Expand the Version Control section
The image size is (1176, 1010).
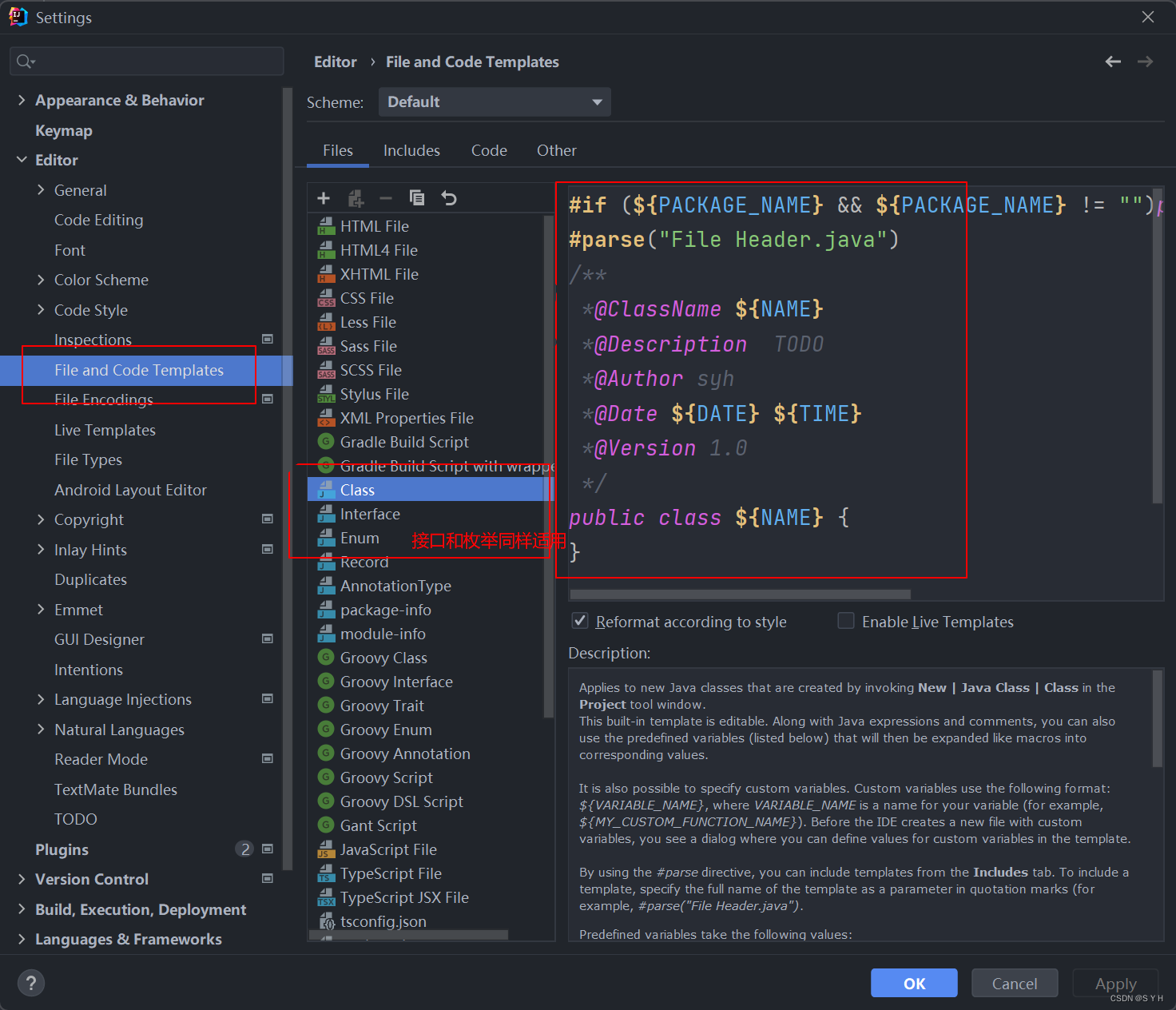click(x=22, y=879)
